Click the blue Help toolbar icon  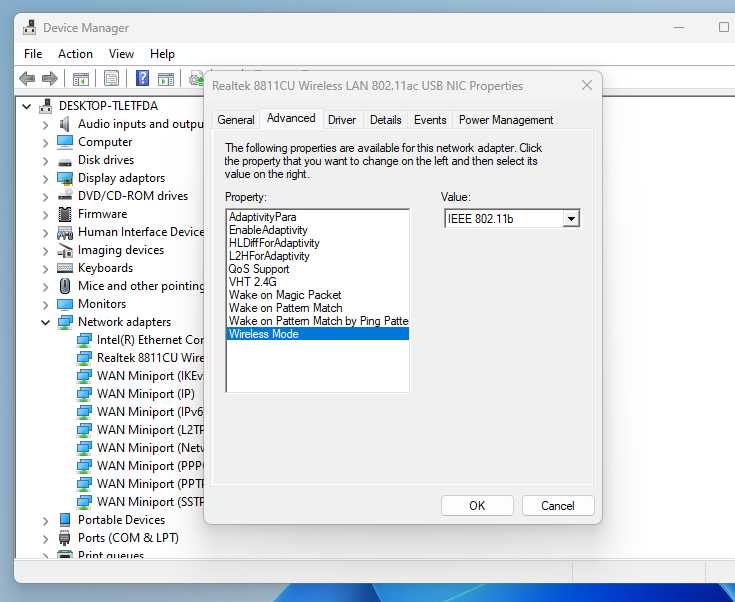click(x=143, y=78)
